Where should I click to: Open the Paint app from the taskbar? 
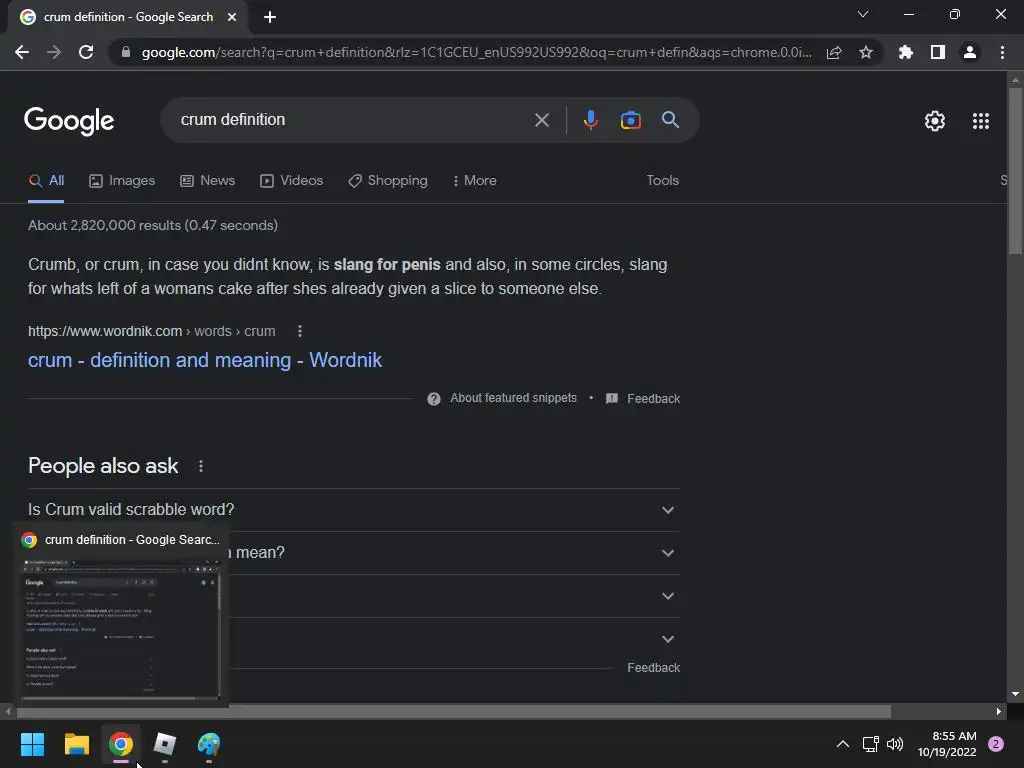point(209,744)
